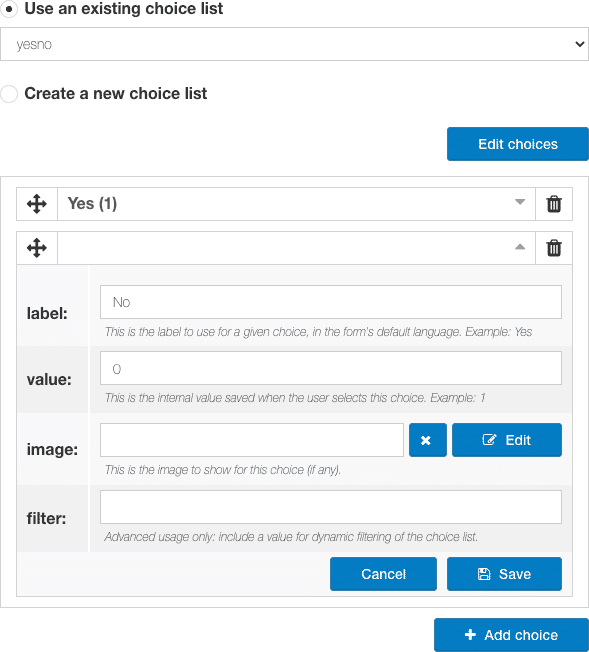The image size is (589, 652).
Task: Grab the move handle for Yes (1)
Action: click(x=37, y=204)
